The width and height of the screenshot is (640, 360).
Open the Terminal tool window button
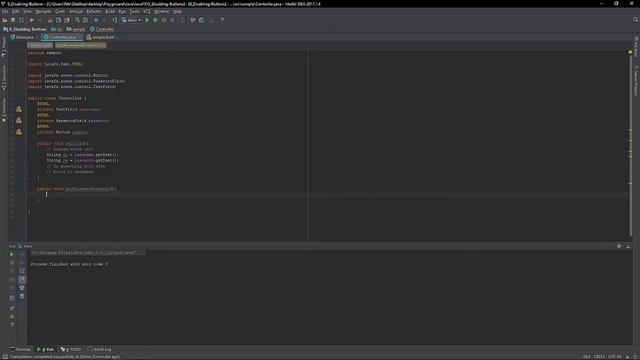click(20, 349)
